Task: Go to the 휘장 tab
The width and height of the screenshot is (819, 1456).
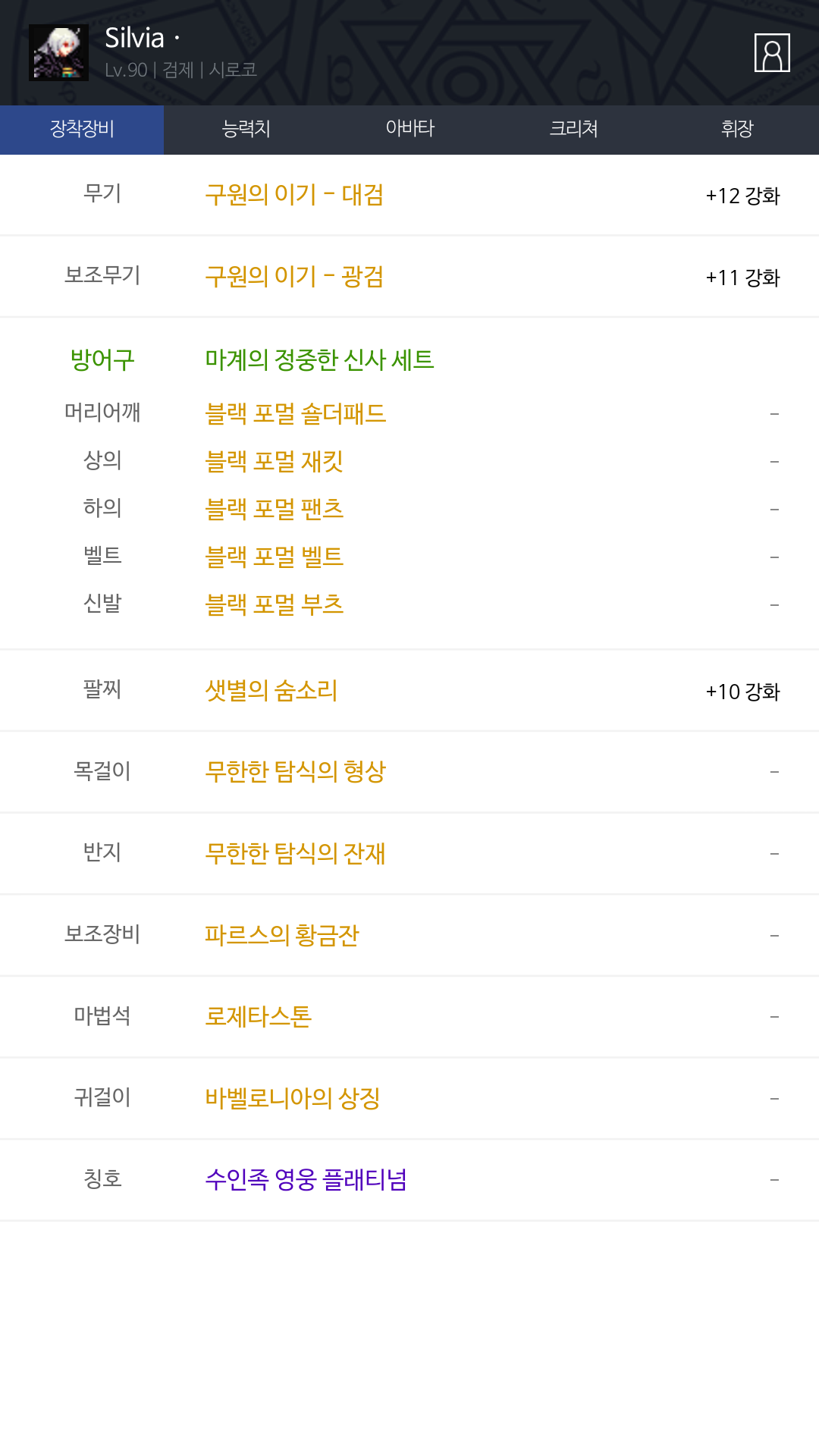Action: pos(737,130)
